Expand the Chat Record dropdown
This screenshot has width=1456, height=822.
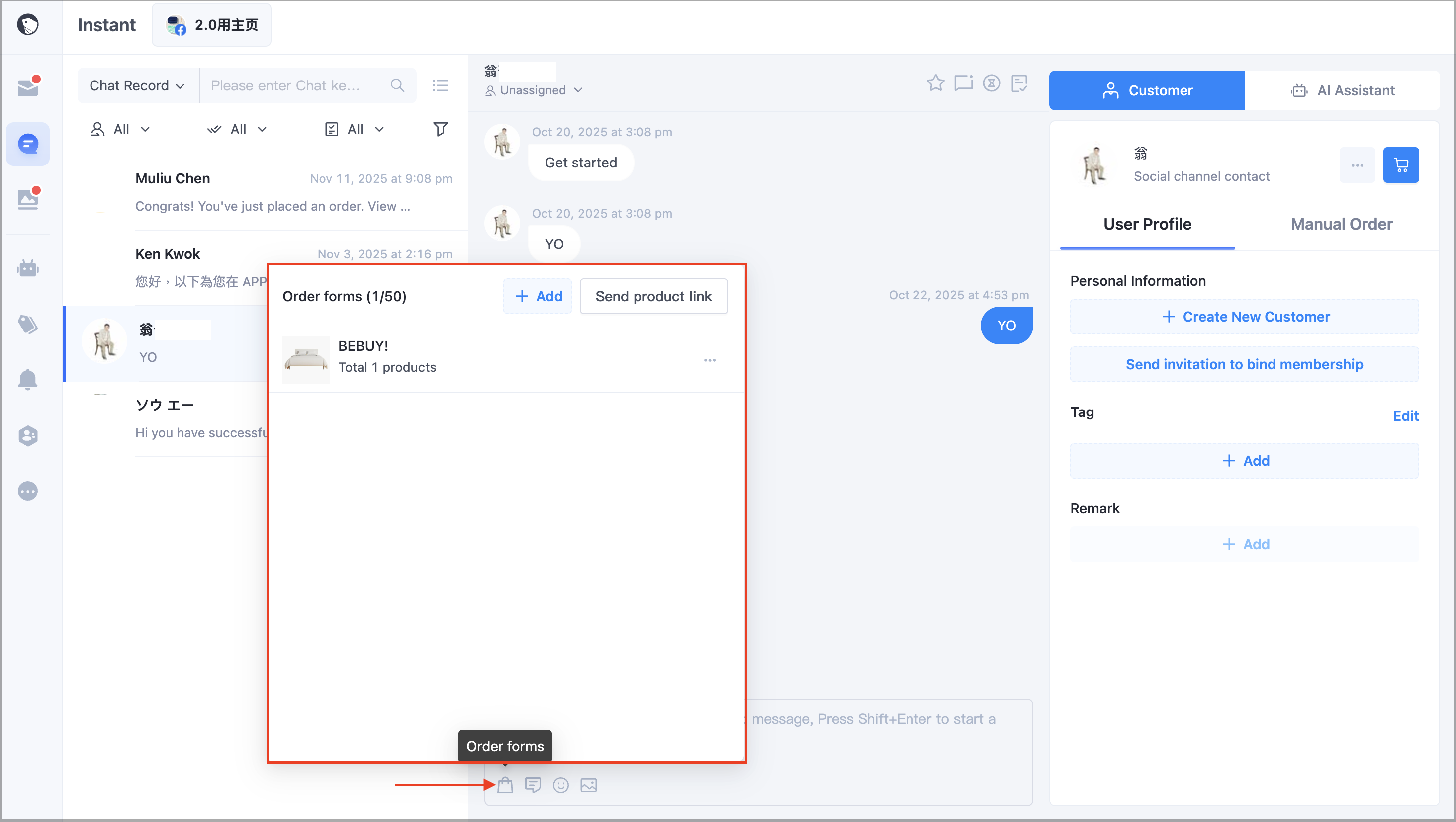point(137,85)
